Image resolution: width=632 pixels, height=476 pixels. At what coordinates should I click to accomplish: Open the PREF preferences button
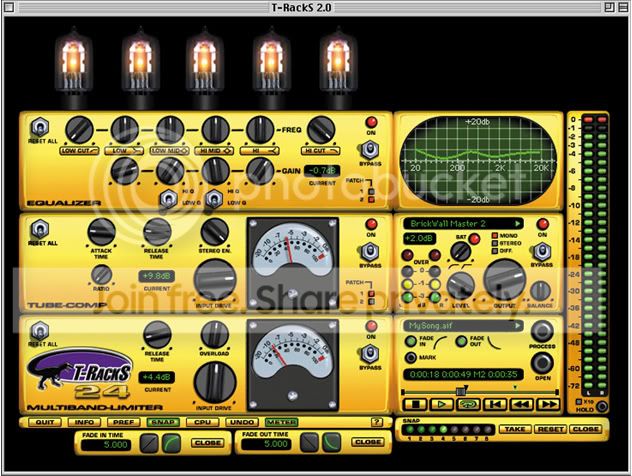123,422
